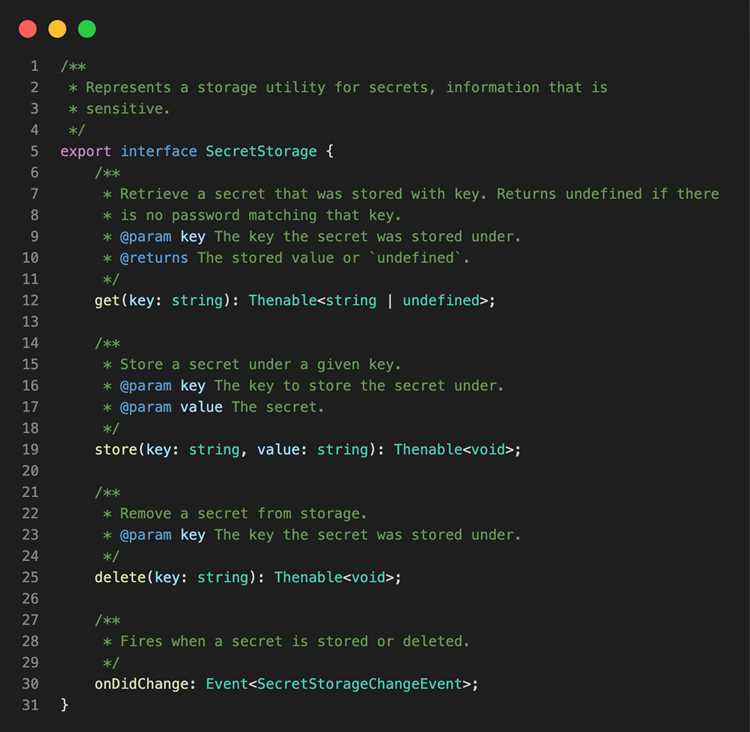Click the green maximize dot

point(87,29)
